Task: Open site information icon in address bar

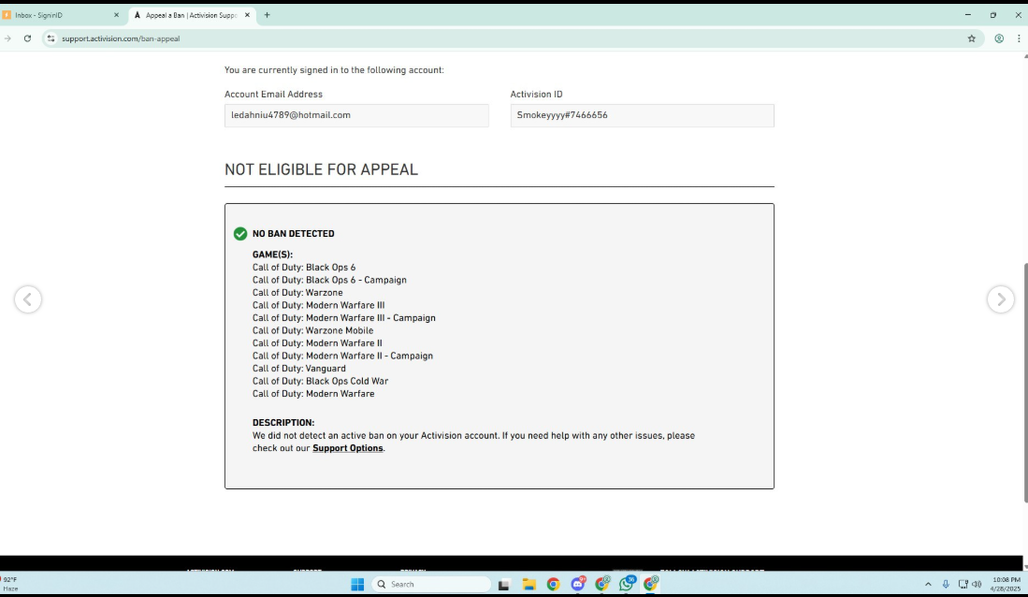Action: 51,39
